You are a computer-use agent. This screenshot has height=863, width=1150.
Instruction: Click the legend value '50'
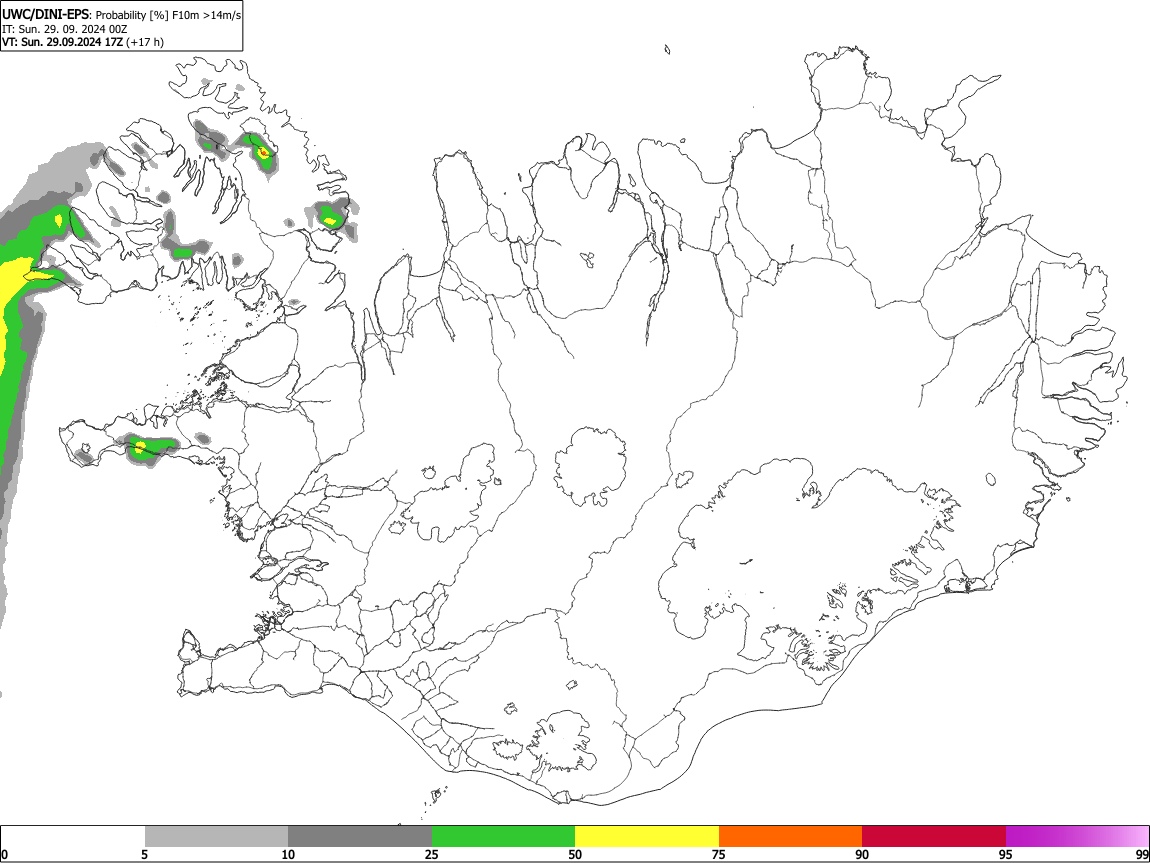[x=575, y=855]
